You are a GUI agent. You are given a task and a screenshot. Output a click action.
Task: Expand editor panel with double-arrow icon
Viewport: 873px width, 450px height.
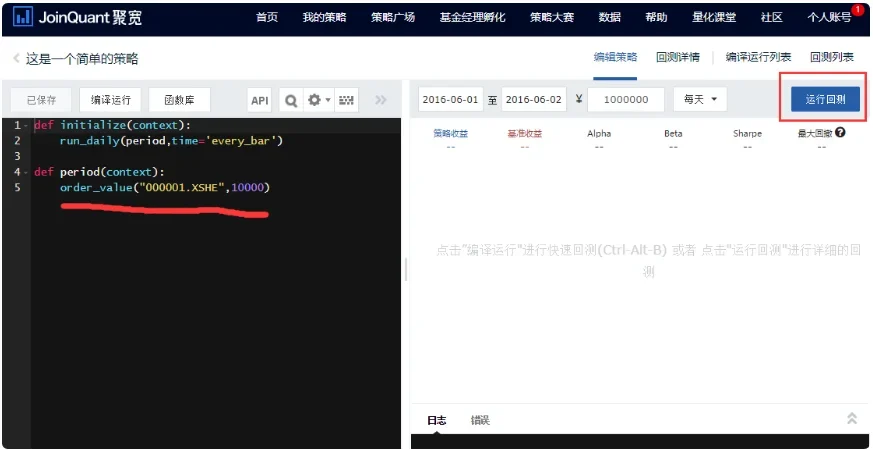point(381,100)
